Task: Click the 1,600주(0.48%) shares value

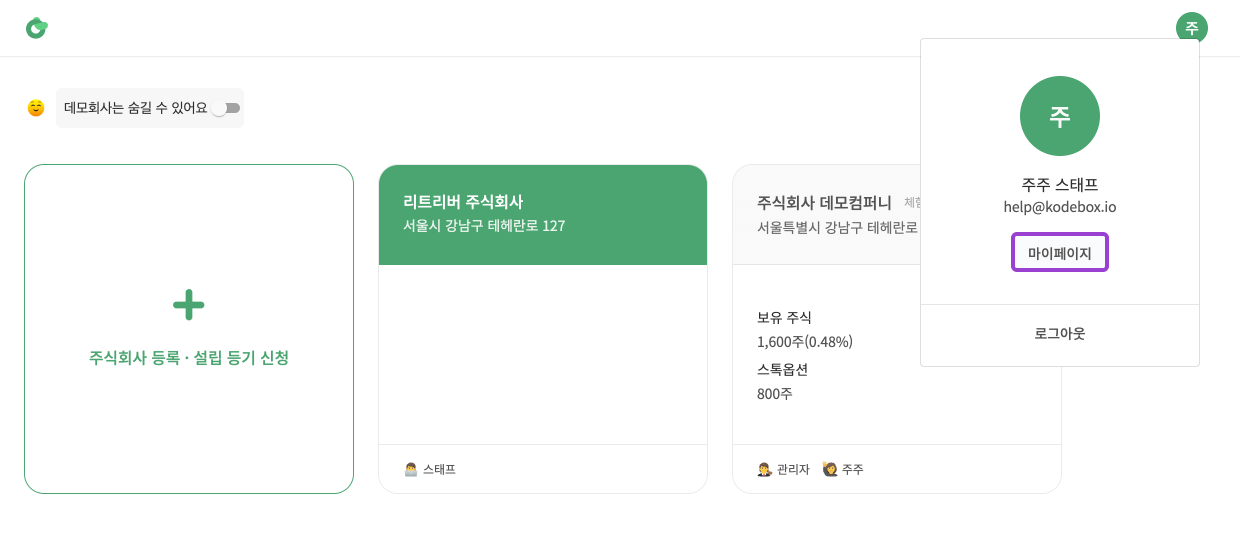Action: click(x=805, y=342)
